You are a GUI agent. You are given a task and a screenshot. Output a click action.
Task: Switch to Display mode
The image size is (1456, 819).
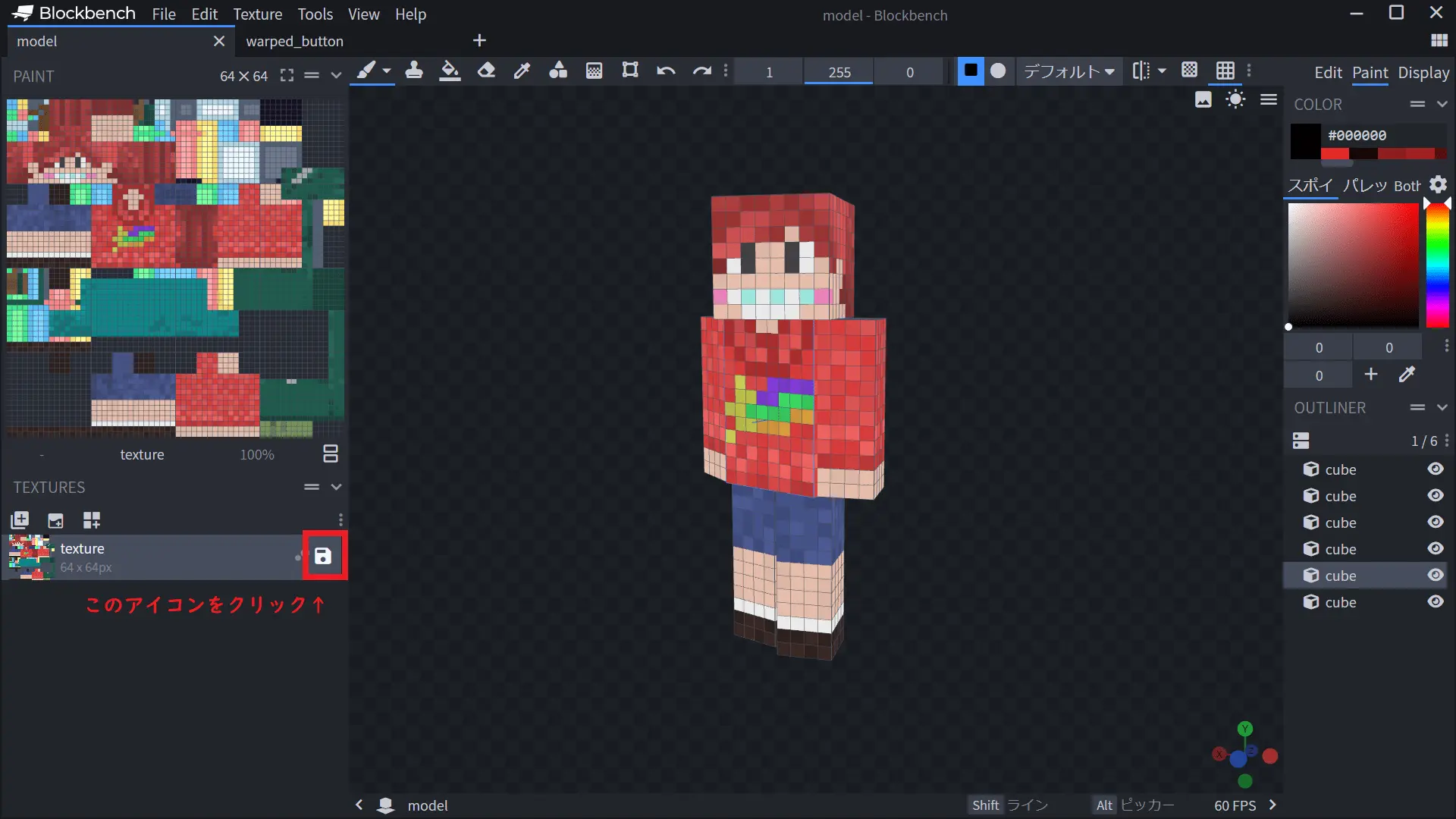(x=1423, y=73)
